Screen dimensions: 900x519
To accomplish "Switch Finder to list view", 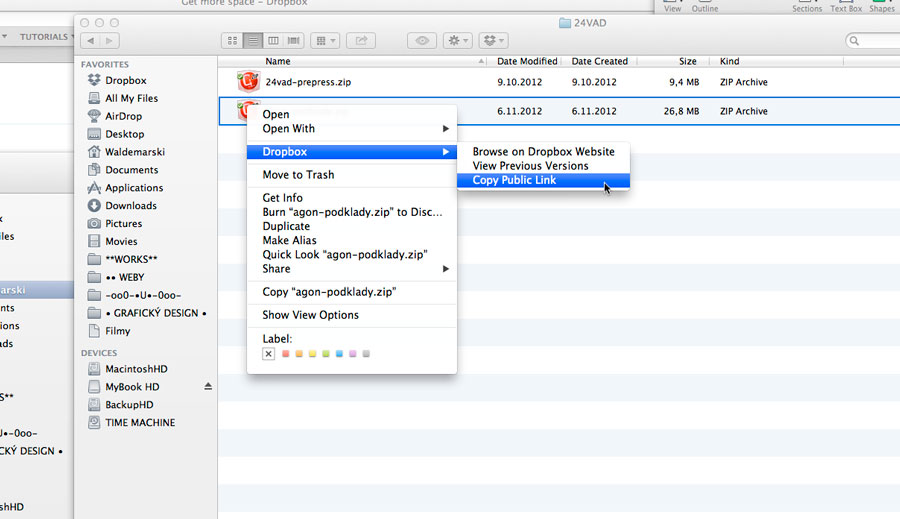I will coord(253,40).
